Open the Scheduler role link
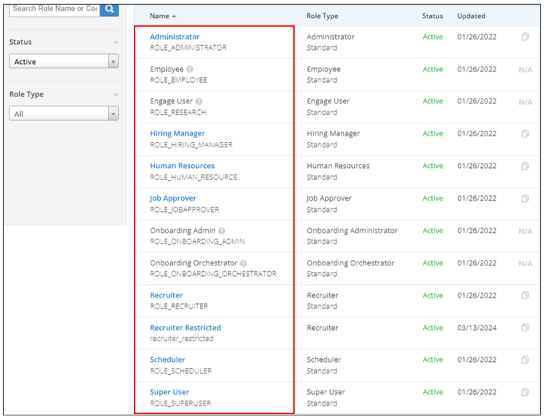Image resolution: width=544 pixels, height=419 pixels. (167, 360)
